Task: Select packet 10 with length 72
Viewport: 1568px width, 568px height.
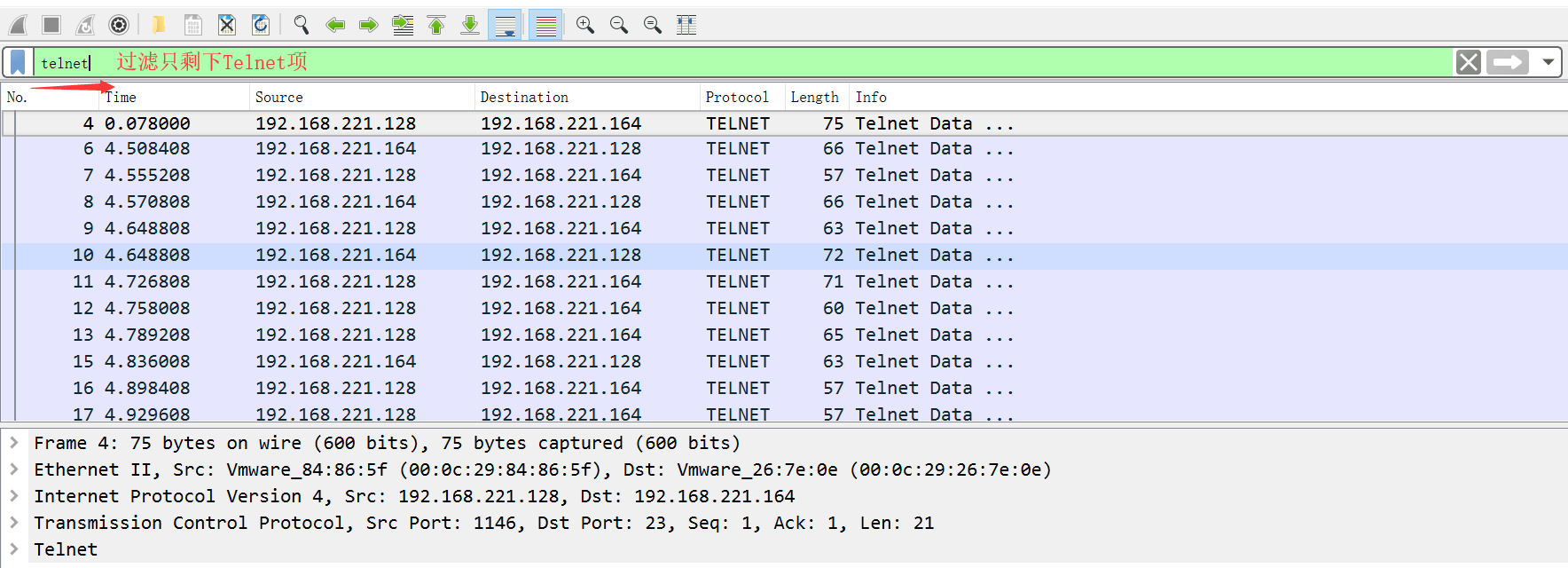Action: coord(784,256)
